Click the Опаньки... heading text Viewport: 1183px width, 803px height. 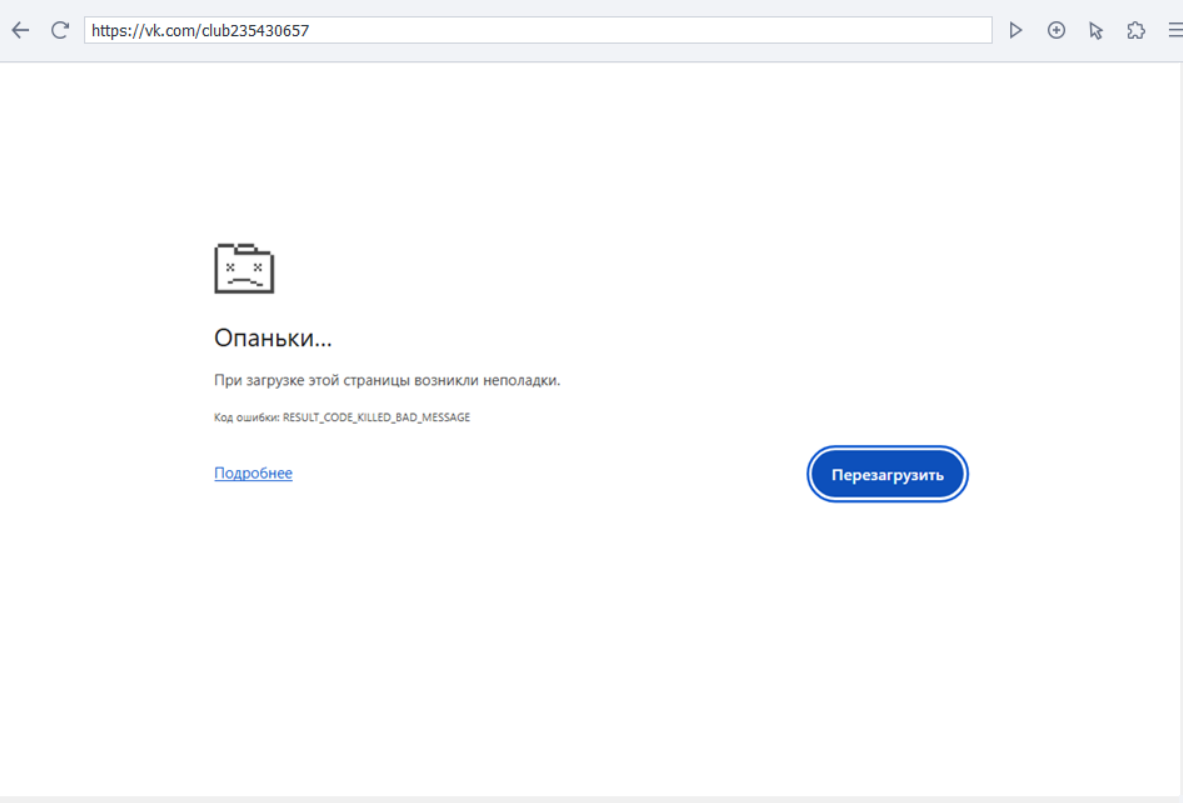[x=272, y=337]
